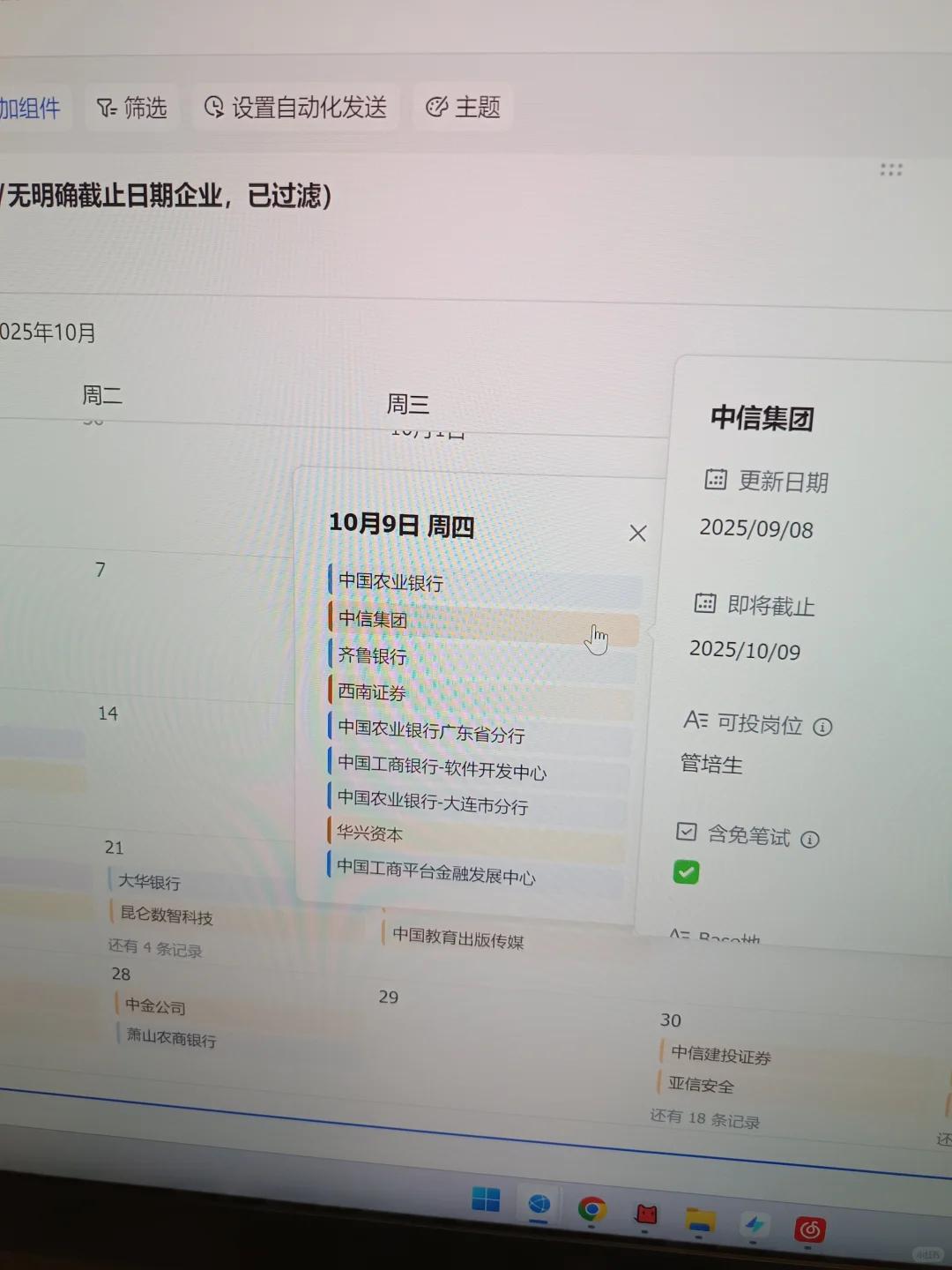
Task: Open the 大华银行 entry on the 21st
Action: pyautogui.click(x=149, y=882)
